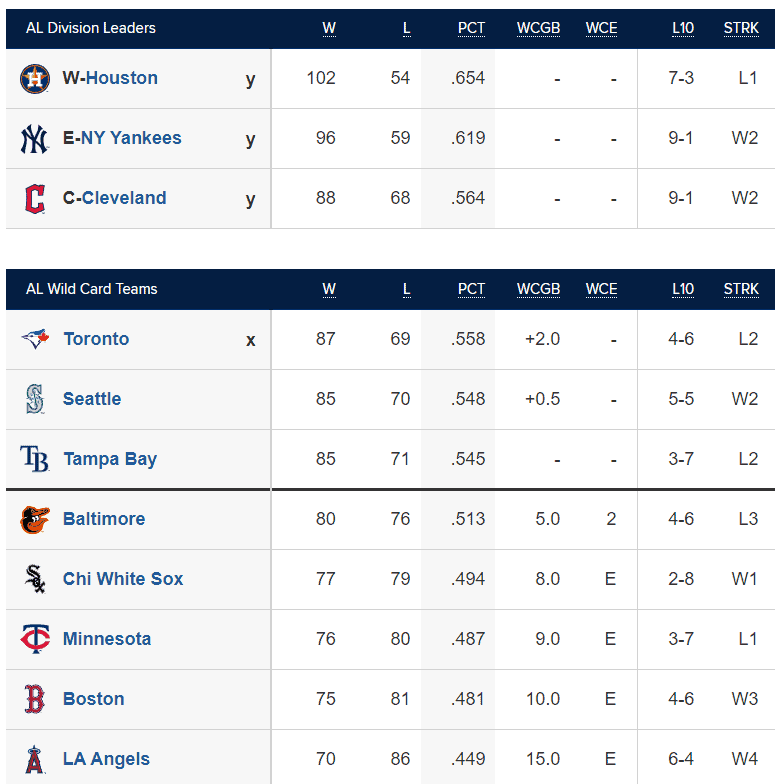
Task: Click STRK header in Division Leaders table
Action: point(741,28)
